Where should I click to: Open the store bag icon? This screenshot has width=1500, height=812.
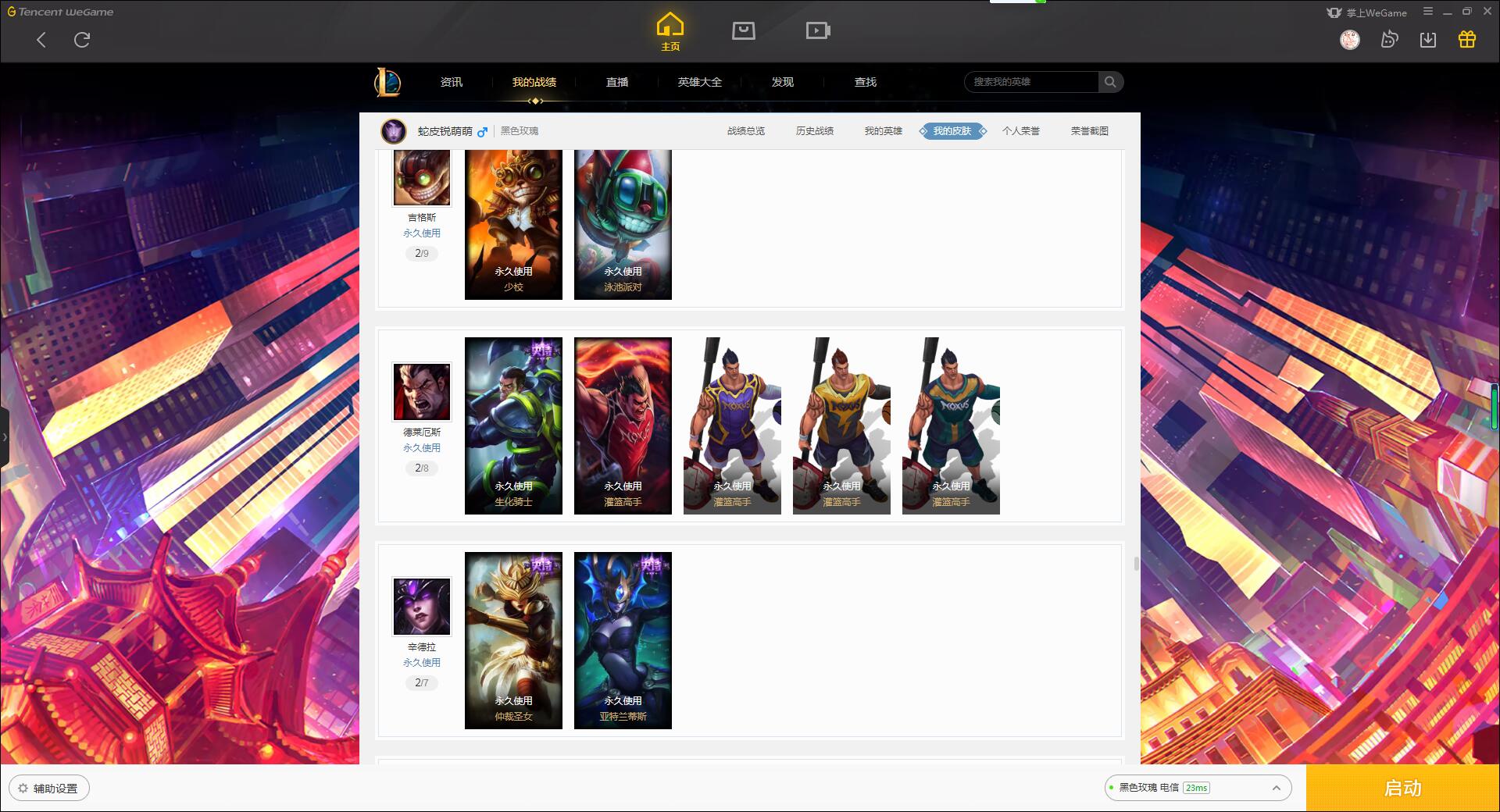(x=744, y=30)
